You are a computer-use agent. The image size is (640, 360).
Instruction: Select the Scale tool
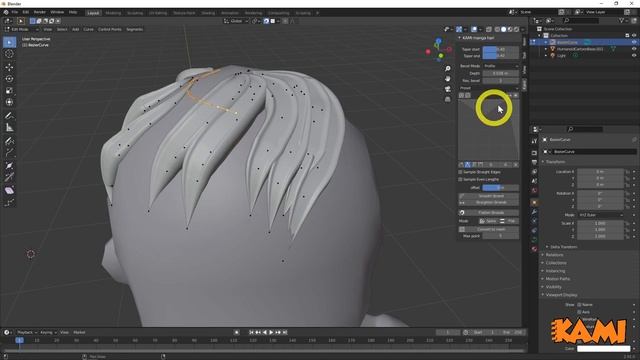tap(9, 91)
